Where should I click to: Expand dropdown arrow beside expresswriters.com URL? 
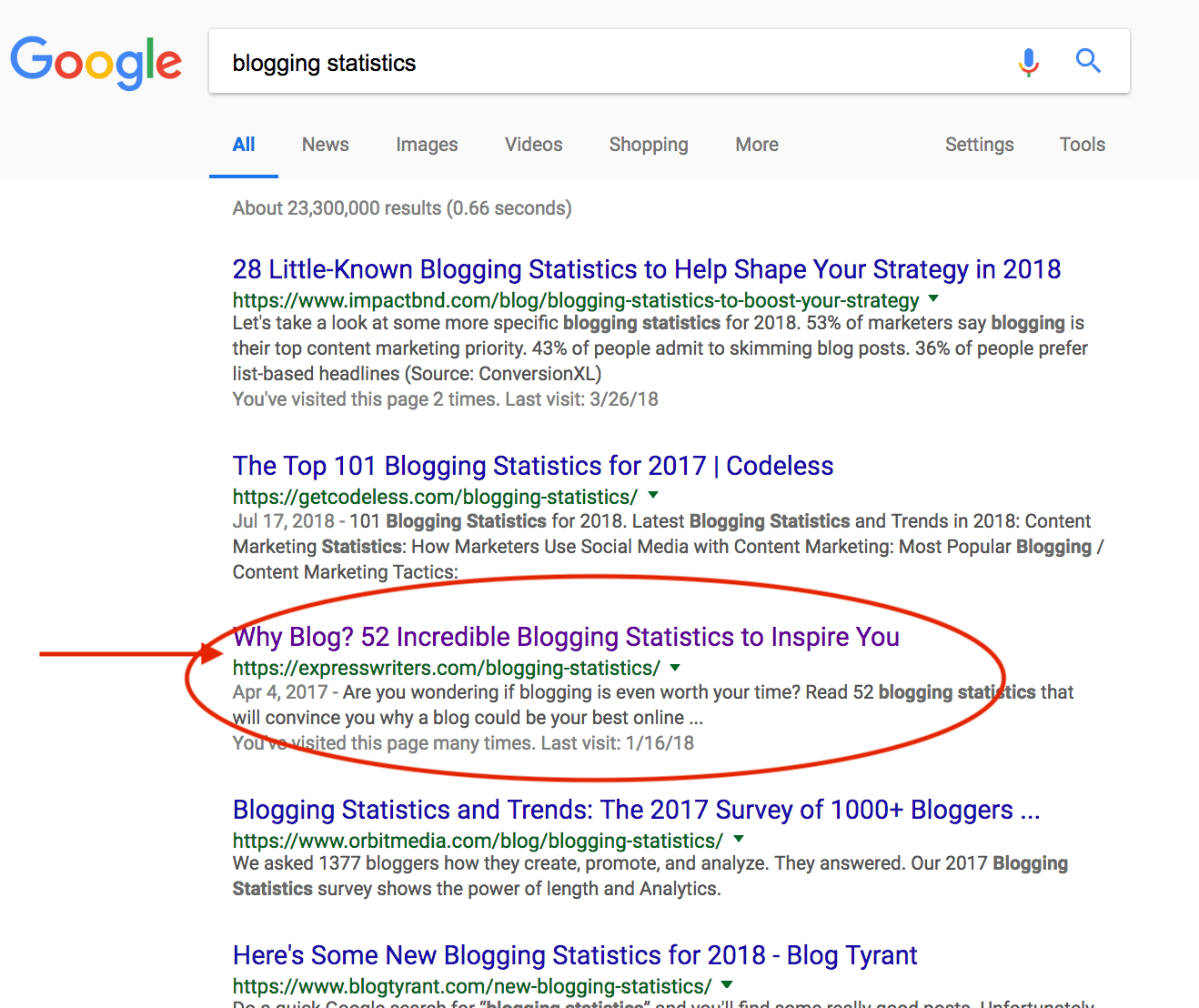tap(675, 667)
